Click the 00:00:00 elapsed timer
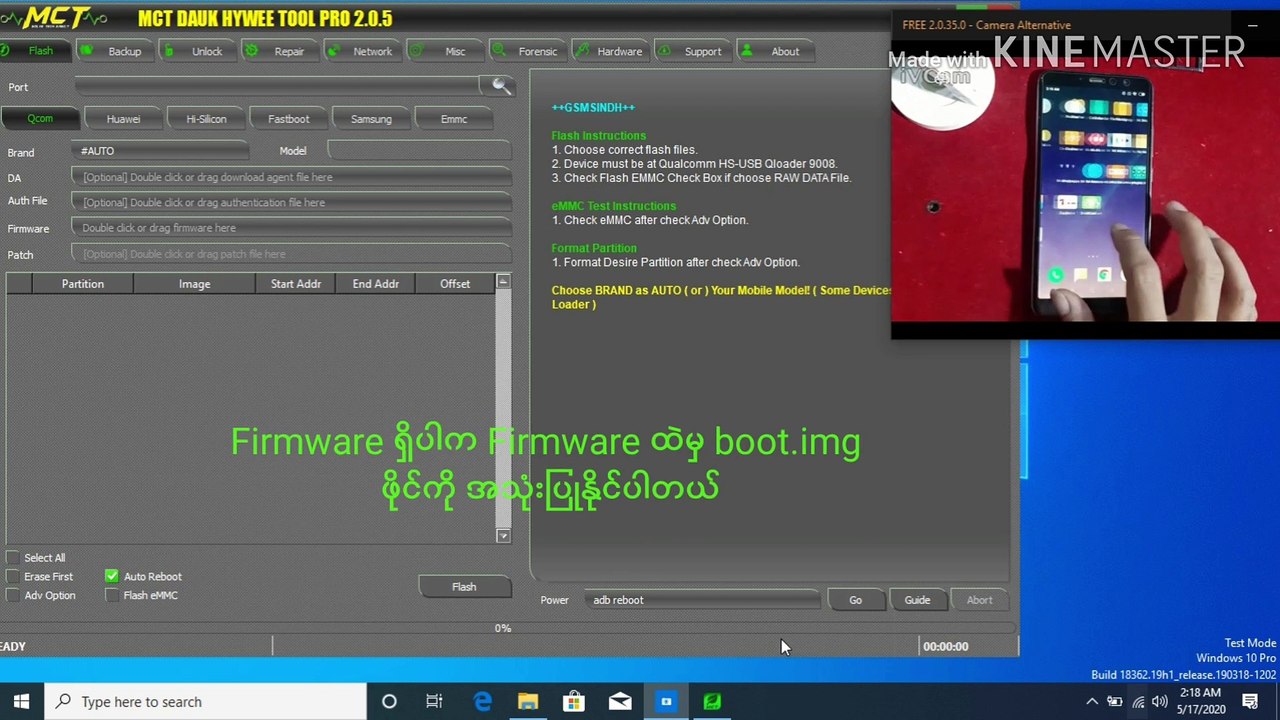 coord(945,647)
